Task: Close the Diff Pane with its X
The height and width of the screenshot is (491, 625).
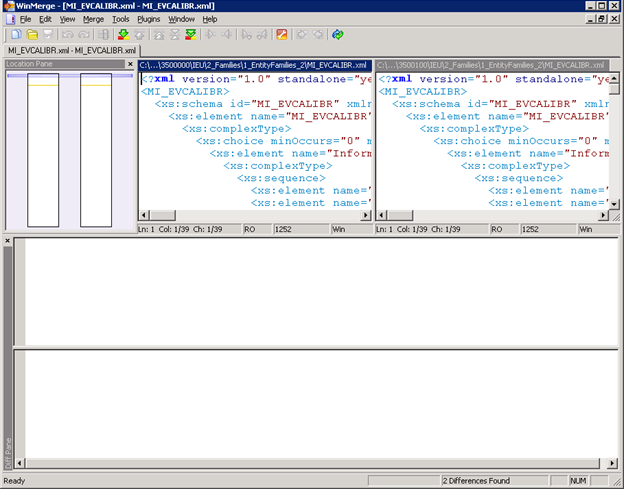Action: (x=7, y=241)
